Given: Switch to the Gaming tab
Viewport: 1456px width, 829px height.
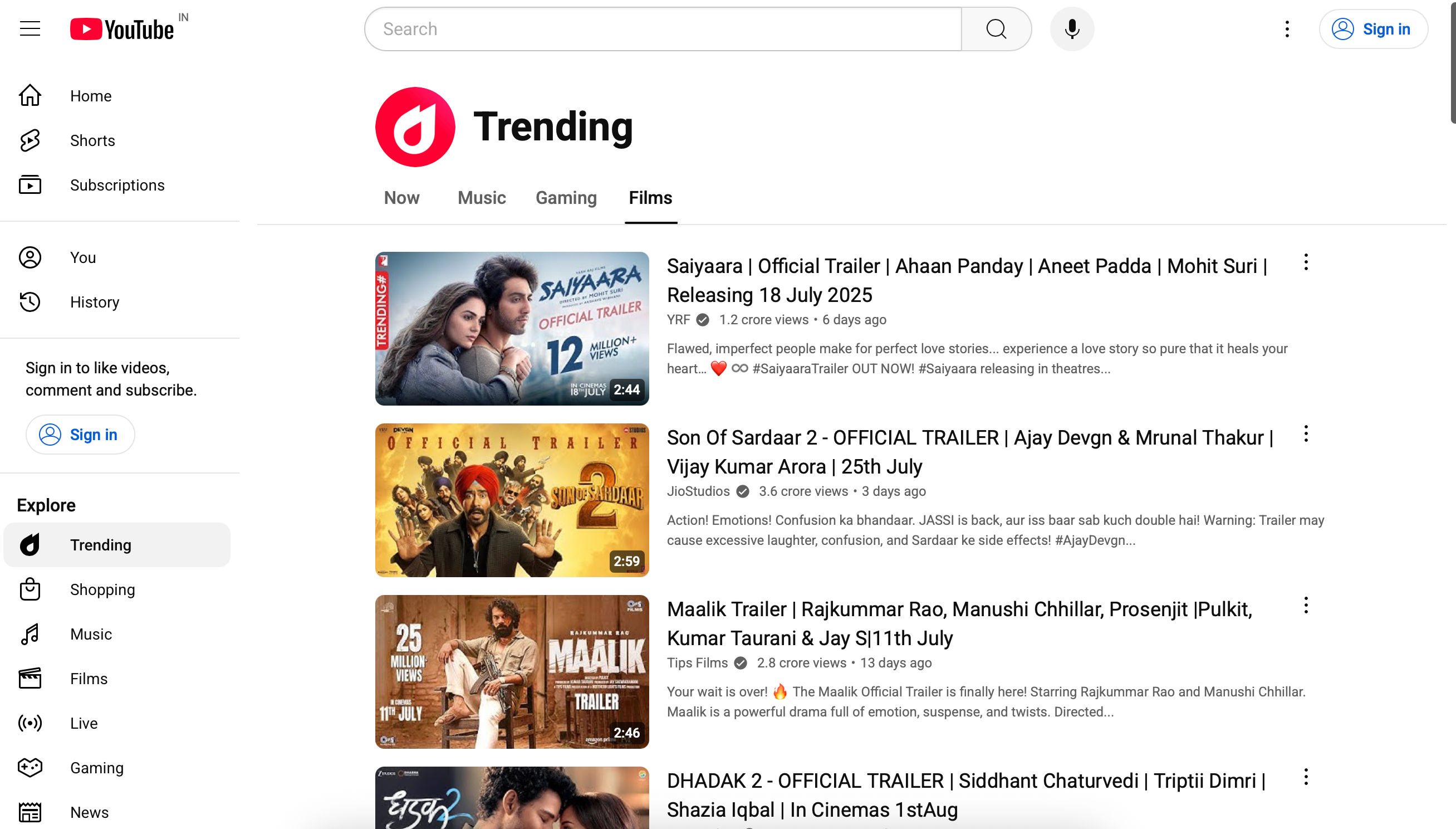Looking at the screenshot, I should 566,198.
